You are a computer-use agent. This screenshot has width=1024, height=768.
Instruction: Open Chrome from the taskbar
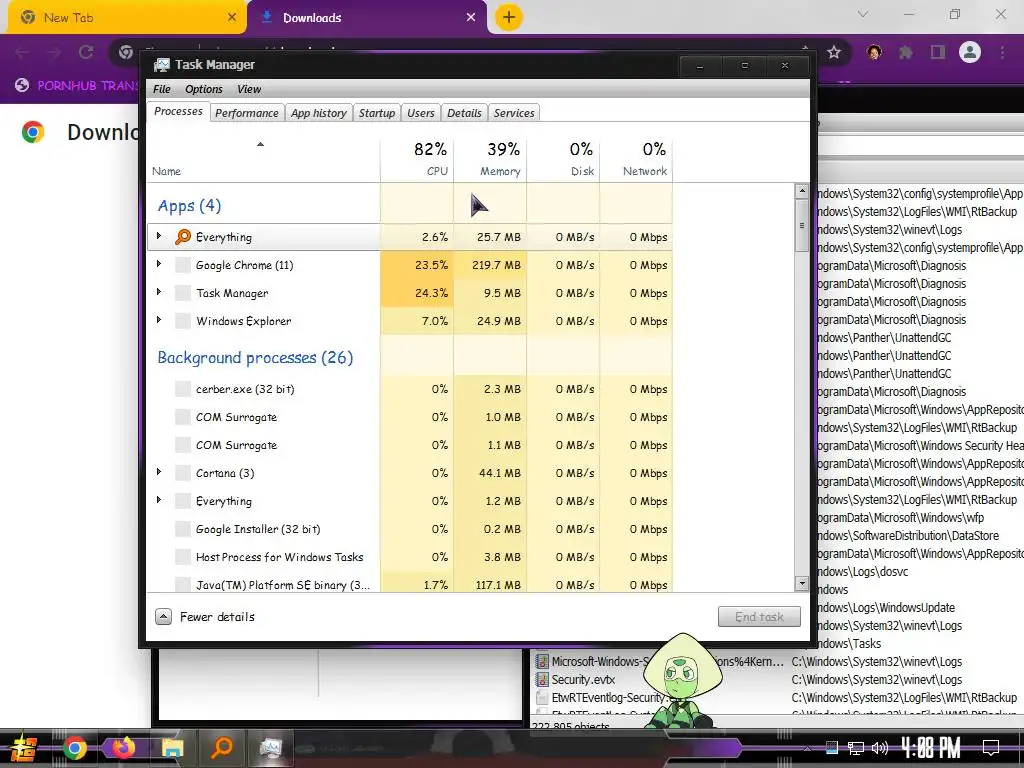(74, 748)
